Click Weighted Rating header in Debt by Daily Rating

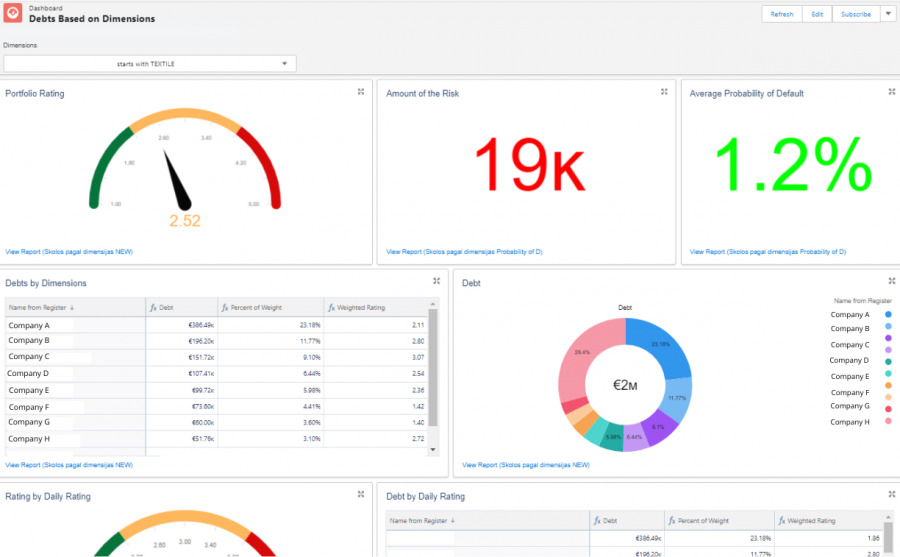tap(828, 521)
